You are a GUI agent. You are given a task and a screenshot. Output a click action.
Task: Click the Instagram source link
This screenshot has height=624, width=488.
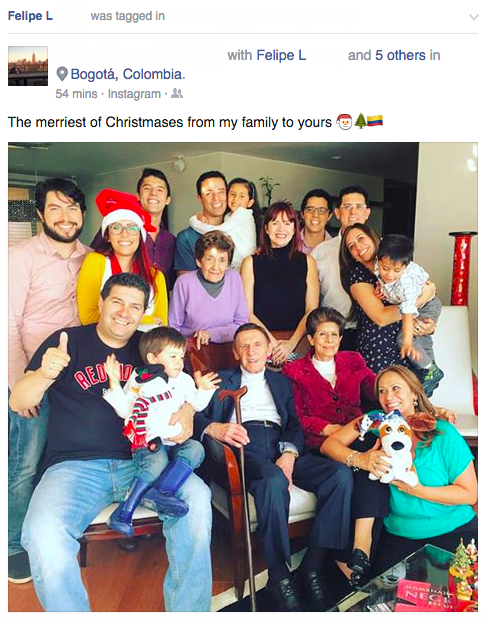point(134,94)
